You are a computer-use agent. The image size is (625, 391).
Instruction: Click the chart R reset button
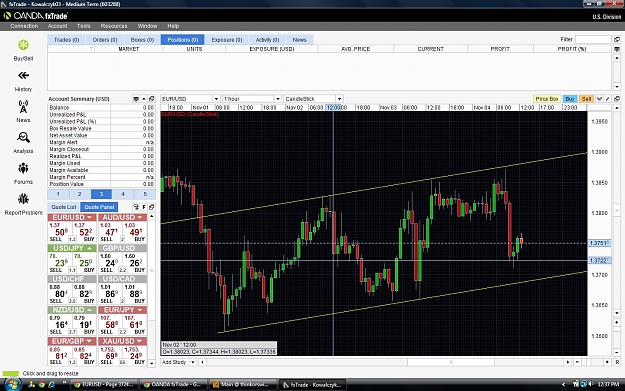tap(617, 362)
